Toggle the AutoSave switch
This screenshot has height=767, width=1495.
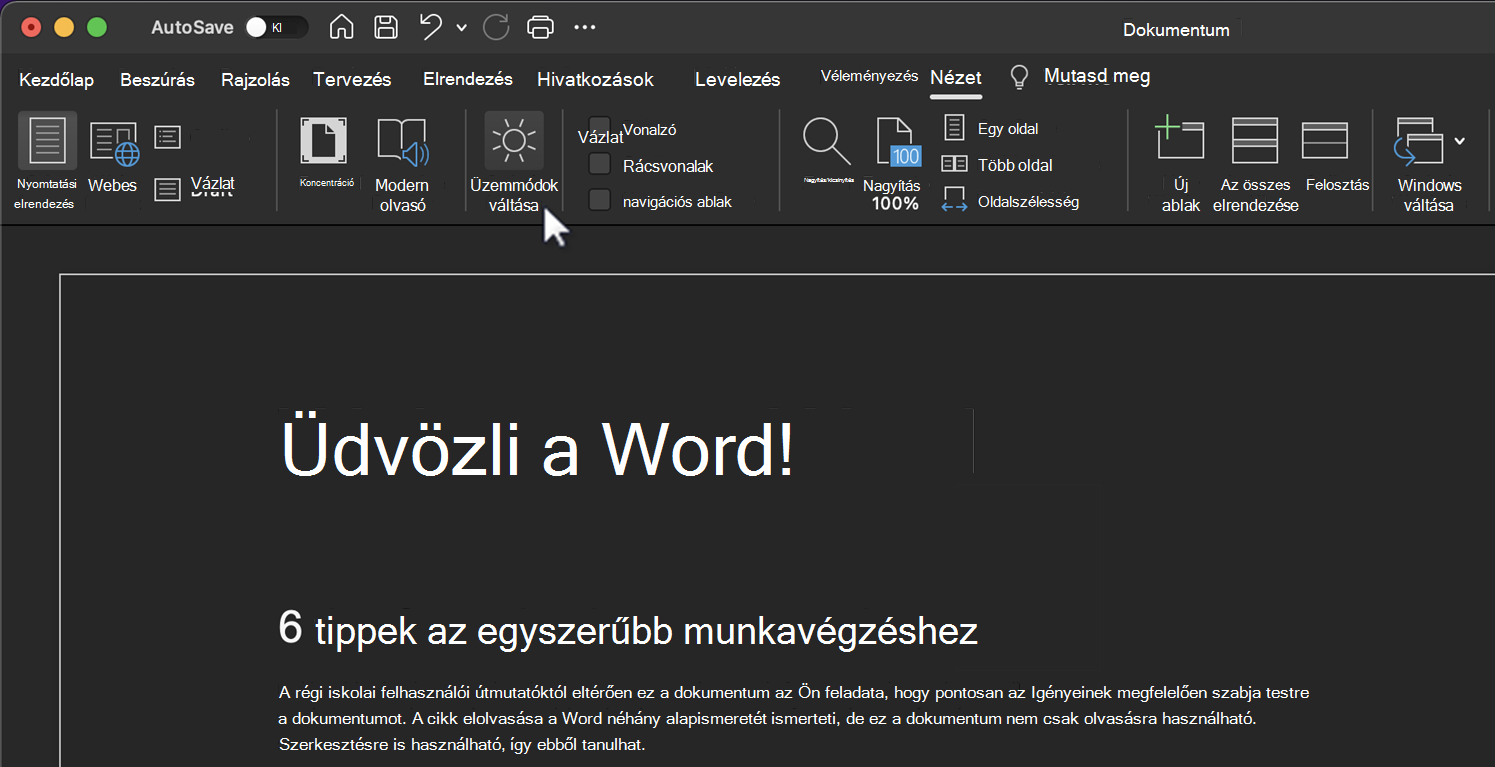[277, 27]
